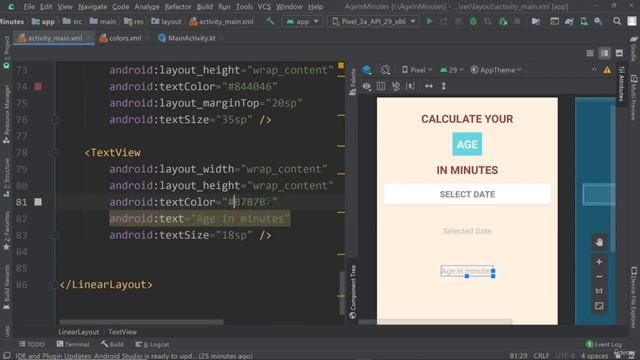Click the SELECT DATE button in preview
This screenshot has height=360, width=640.
tap(467, 194)
